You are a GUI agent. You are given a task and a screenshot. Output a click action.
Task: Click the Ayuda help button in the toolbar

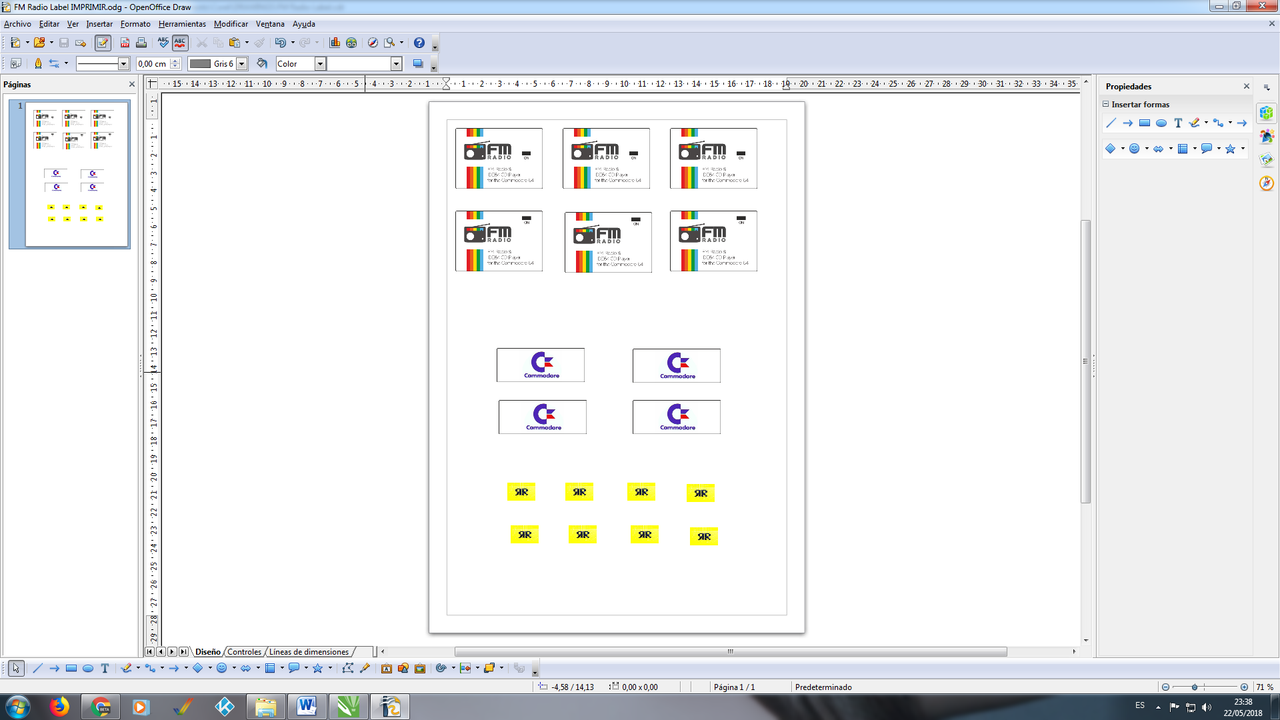pos(419,43)
